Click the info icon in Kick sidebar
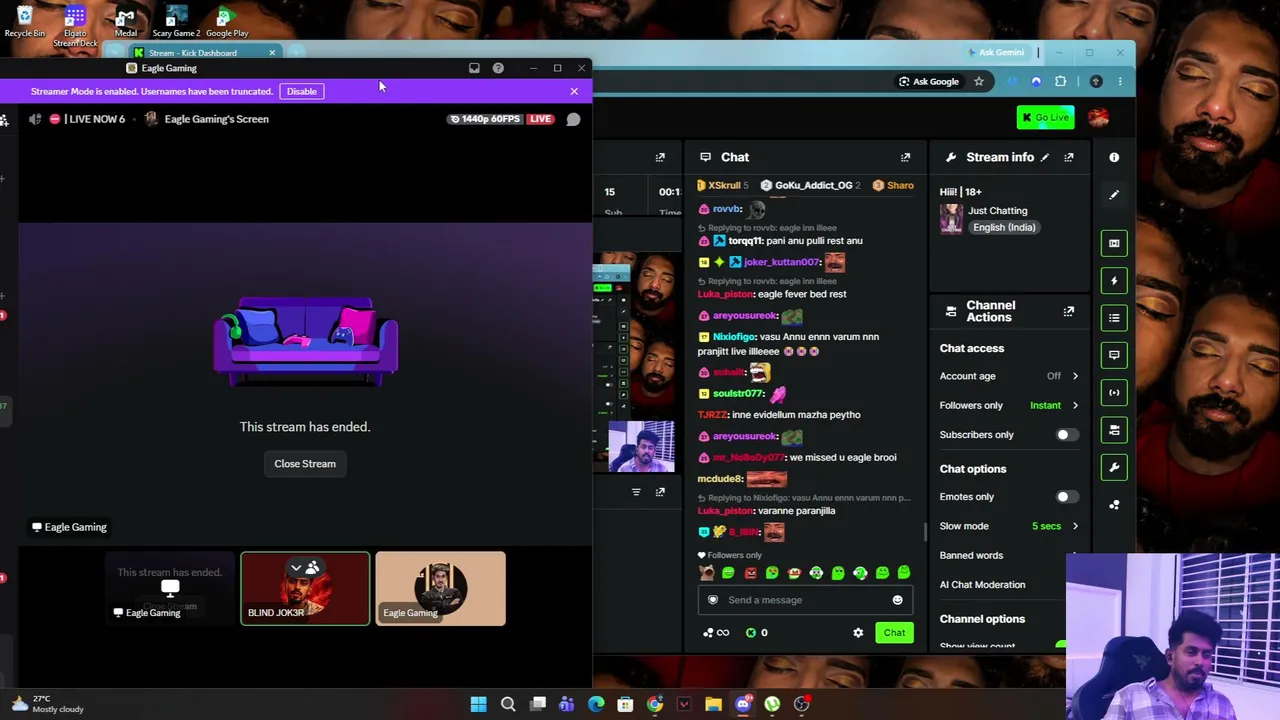This screenshot has width=1280, height=720. (x=1114, y=157)
